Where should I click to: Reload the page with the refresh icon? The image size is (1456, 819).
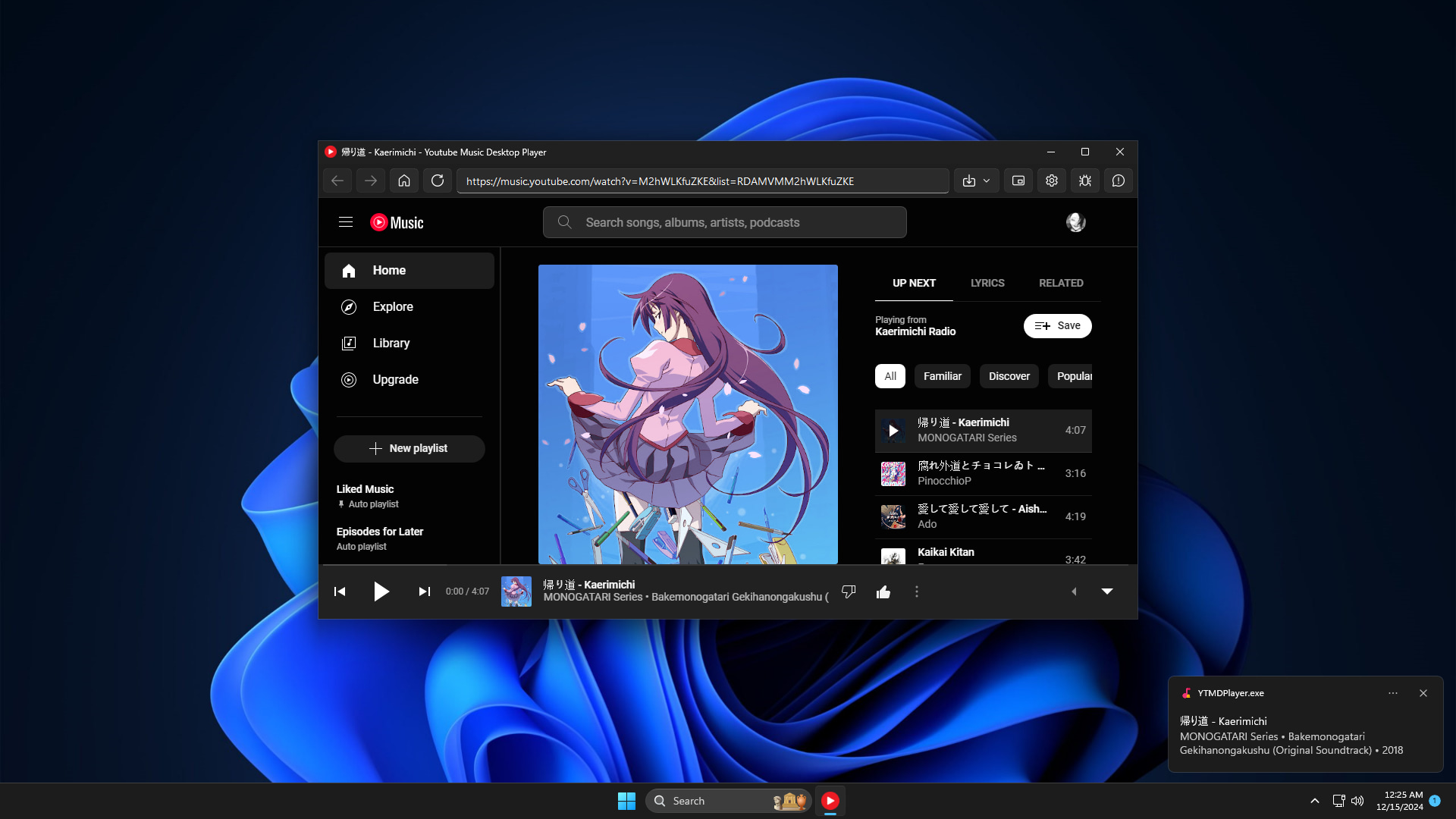[438, 180]
